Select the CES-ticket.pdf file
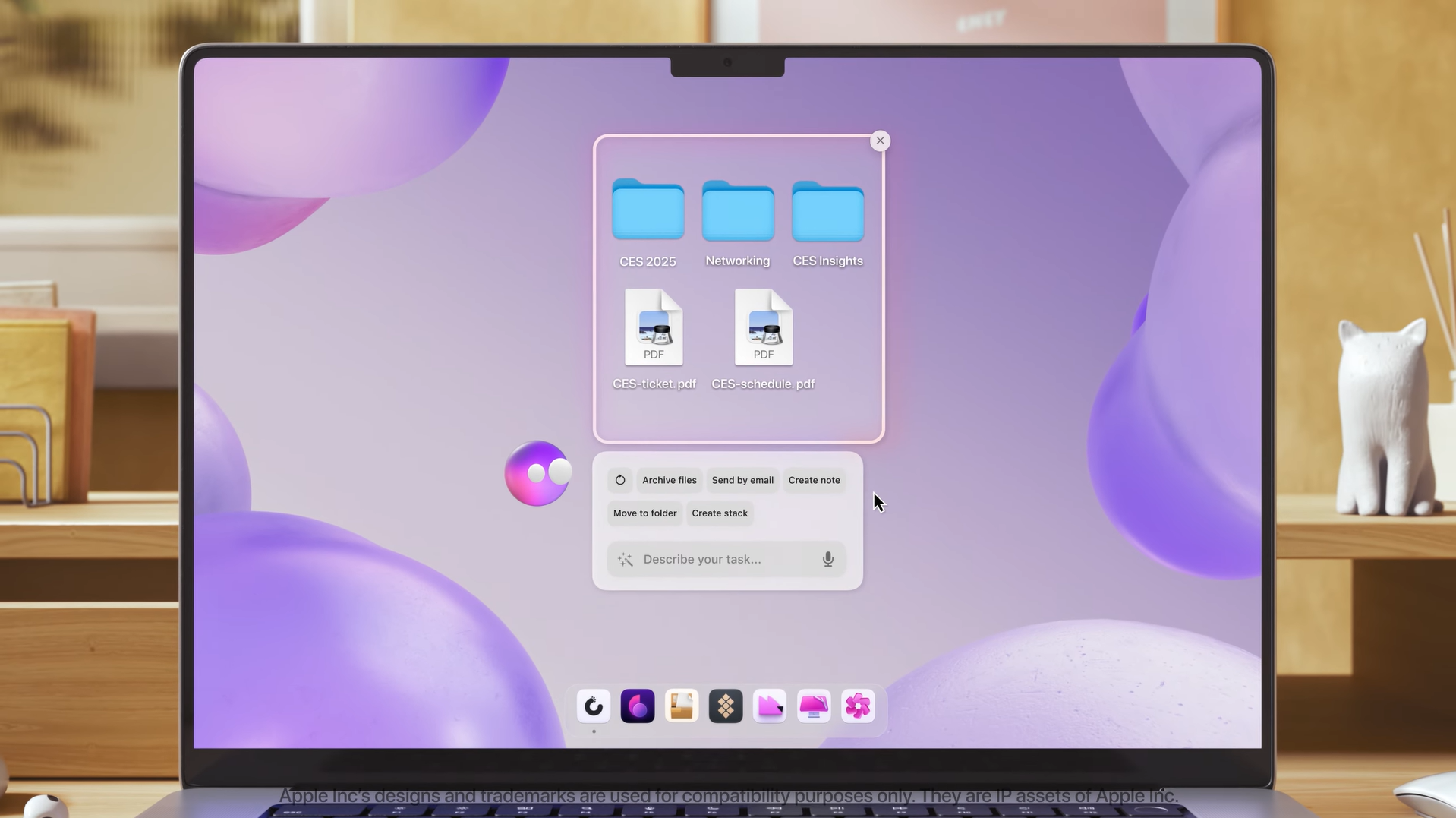 (654, 328)
